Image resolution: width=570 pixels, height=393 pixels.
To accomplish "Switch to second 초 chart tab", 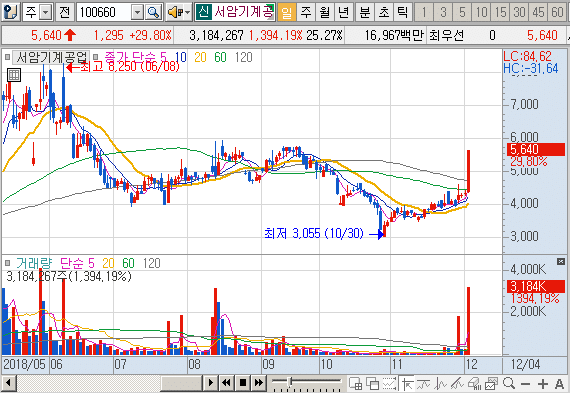I will [x=384, y=12].
